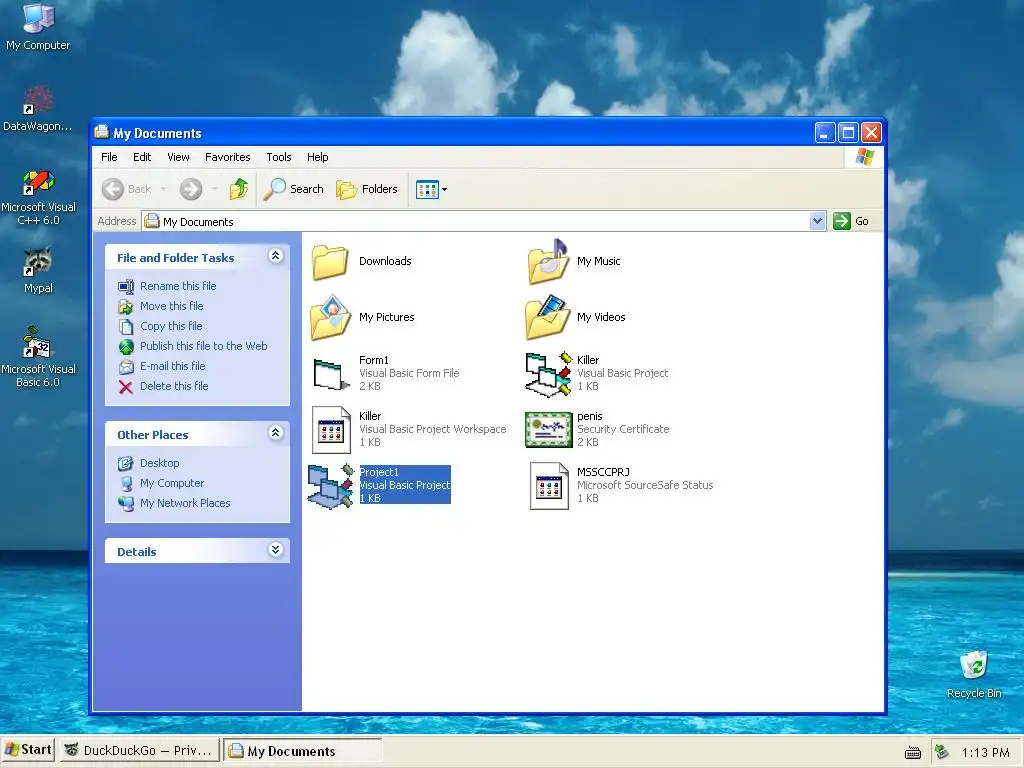This screenshot has width=1024, height=768.
Task: Click the keyboard icon in system tray
Action: 912,753
